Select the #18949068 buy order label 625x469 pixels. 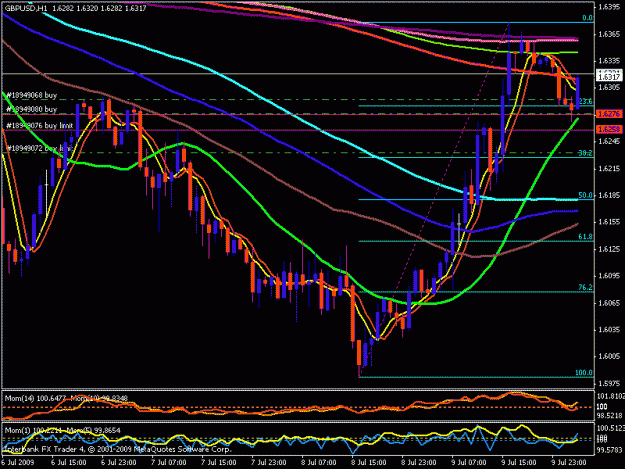click(32, 95)
